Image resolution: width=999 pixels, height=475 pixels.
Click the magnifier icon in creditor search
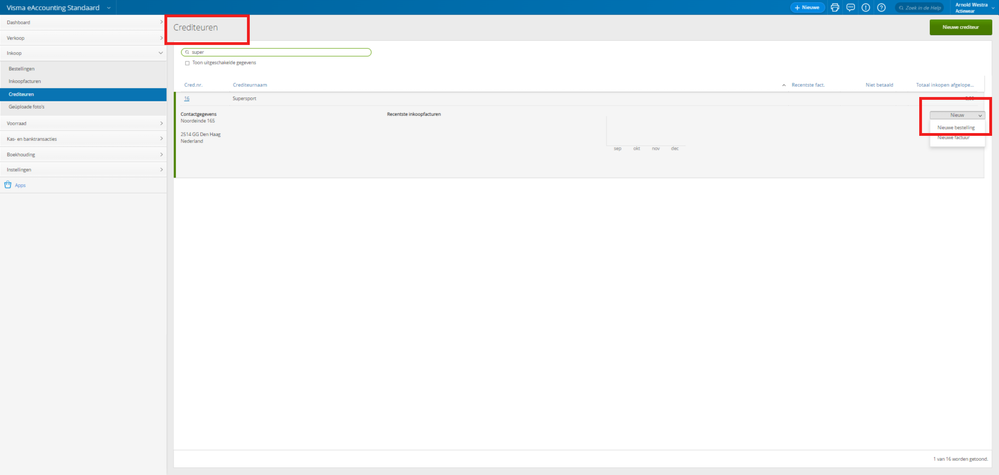(x=187, y=52)
